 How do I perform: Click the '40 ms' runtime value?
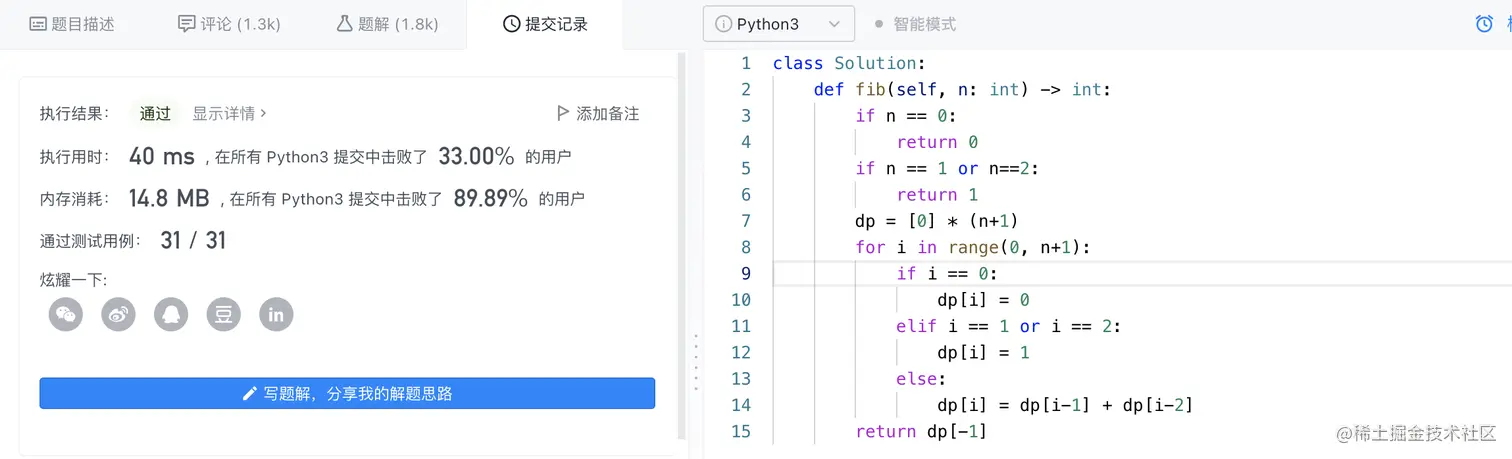point(162,156)
